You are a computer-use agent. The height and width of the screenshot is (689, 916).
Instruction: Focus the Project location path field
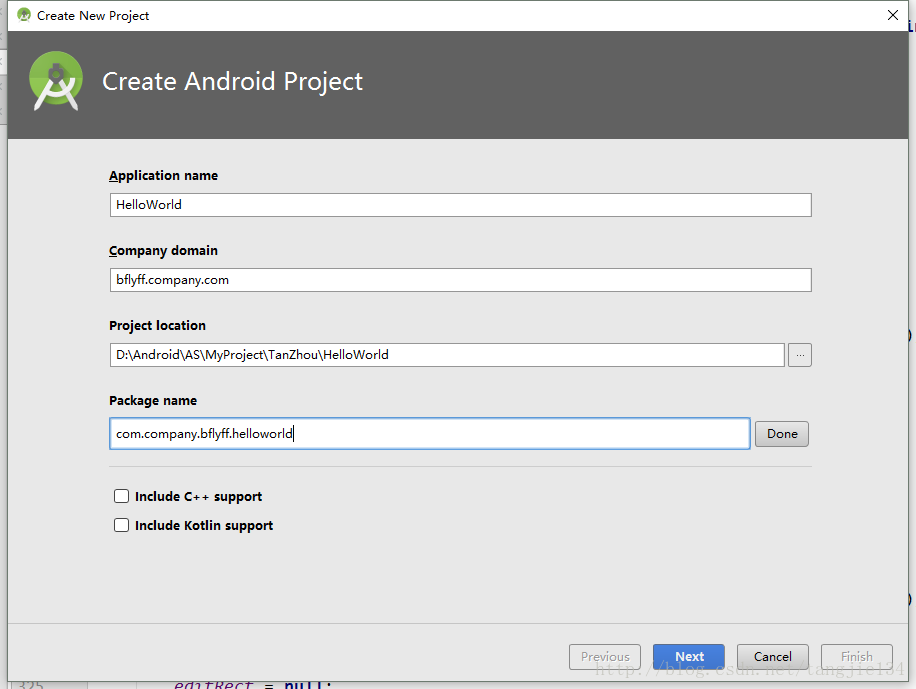click(447, 355)
